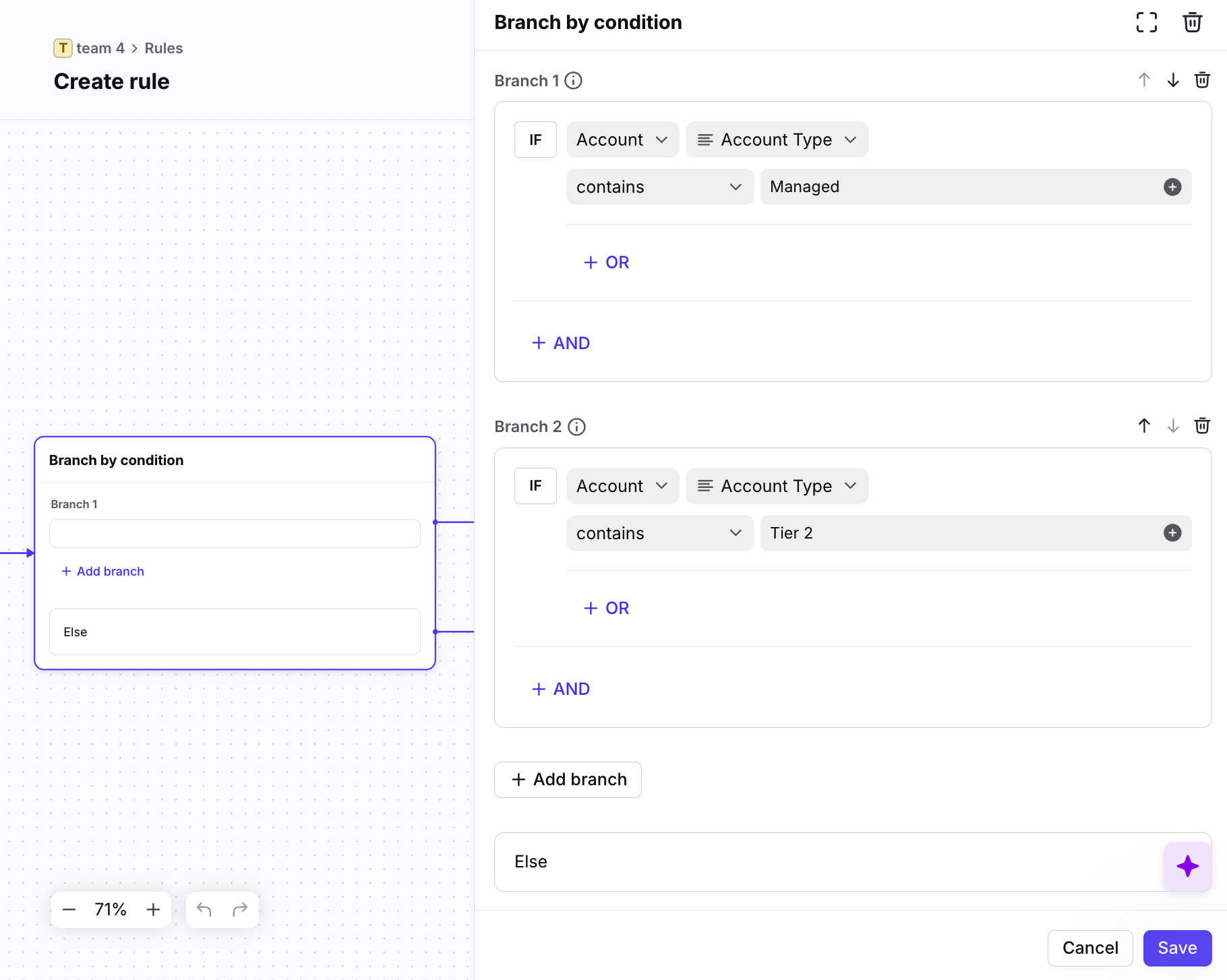Save the rule
The height and width of the screenshot is (980, 1227).
pyautogui.click(x=1176, y=948)
